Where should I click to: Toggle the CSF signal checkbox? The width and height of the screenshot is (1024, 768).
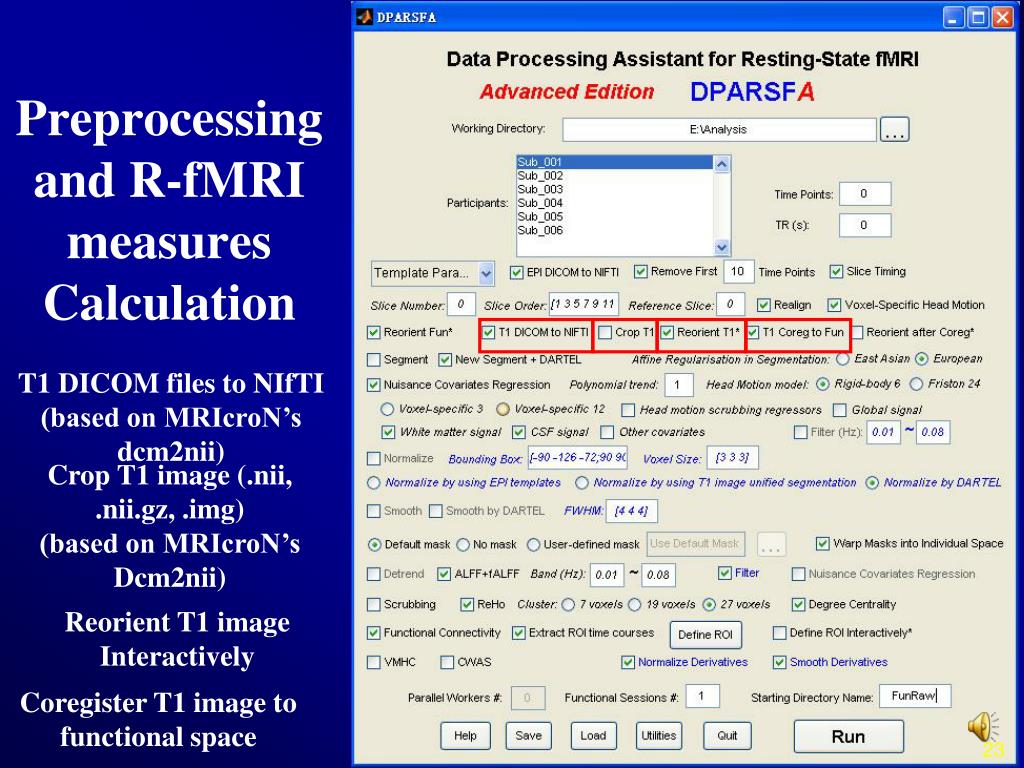coord(519,432)
